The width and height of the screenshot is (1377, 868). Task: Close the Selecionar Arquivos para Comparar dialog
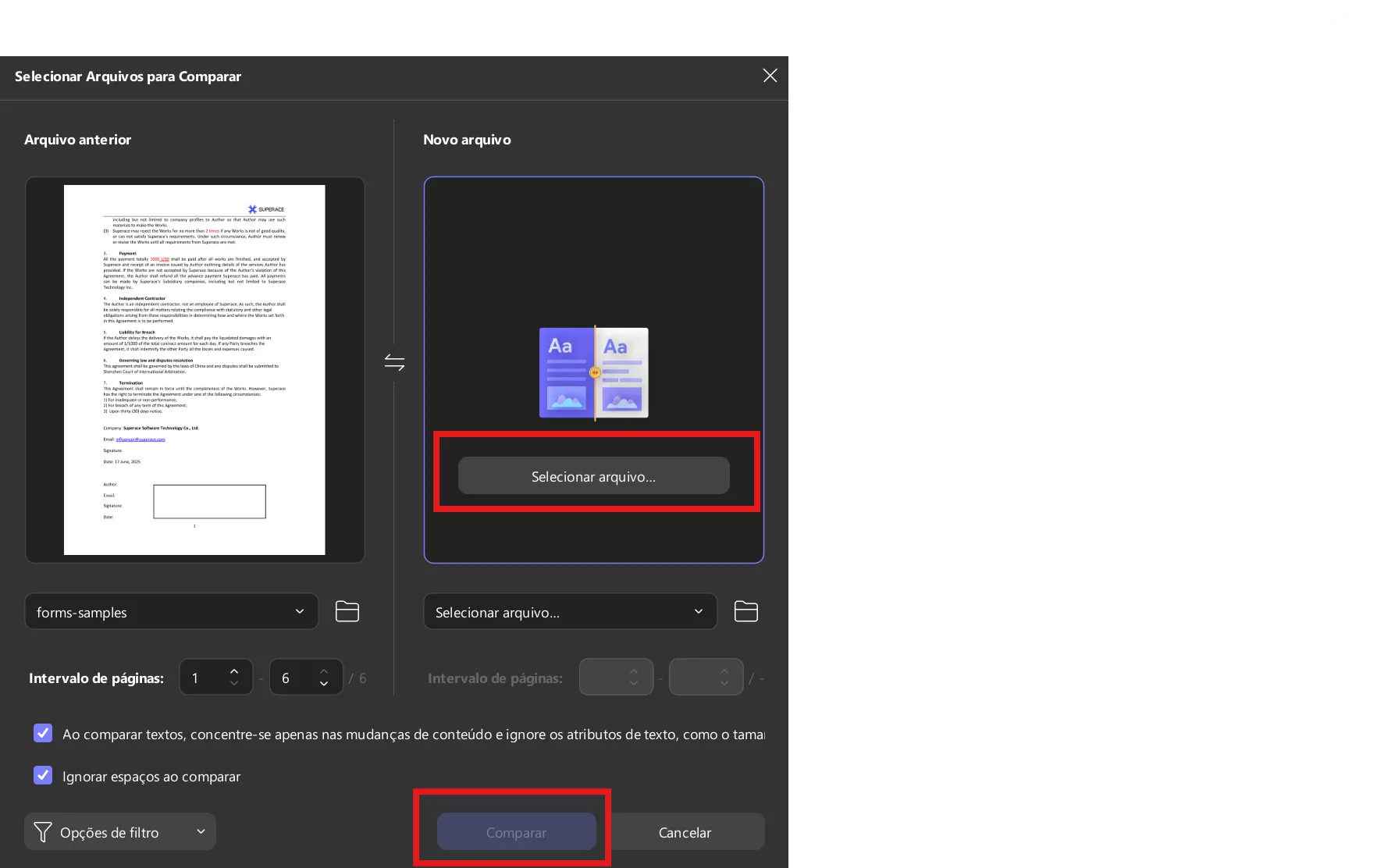point(770,75)
